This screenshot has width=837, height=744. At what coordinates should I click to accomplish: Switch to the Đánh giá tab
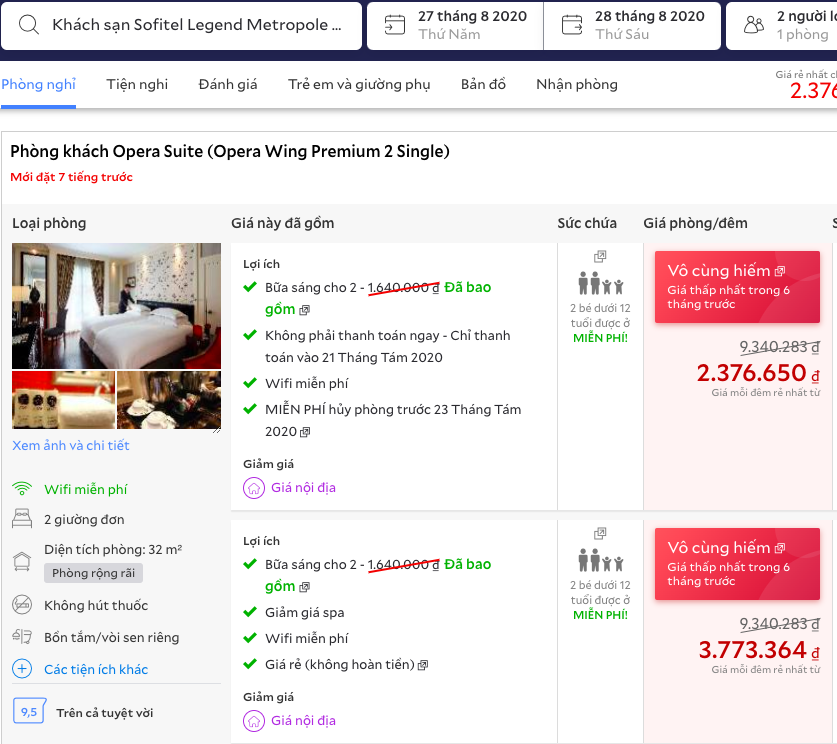point(228,84)
